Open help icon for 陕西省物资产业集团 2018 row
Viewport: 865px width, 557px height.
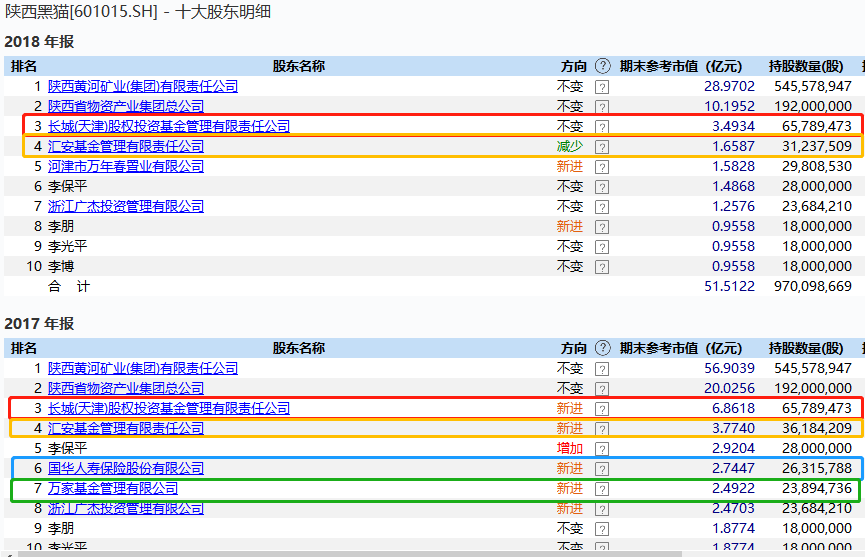602,106
